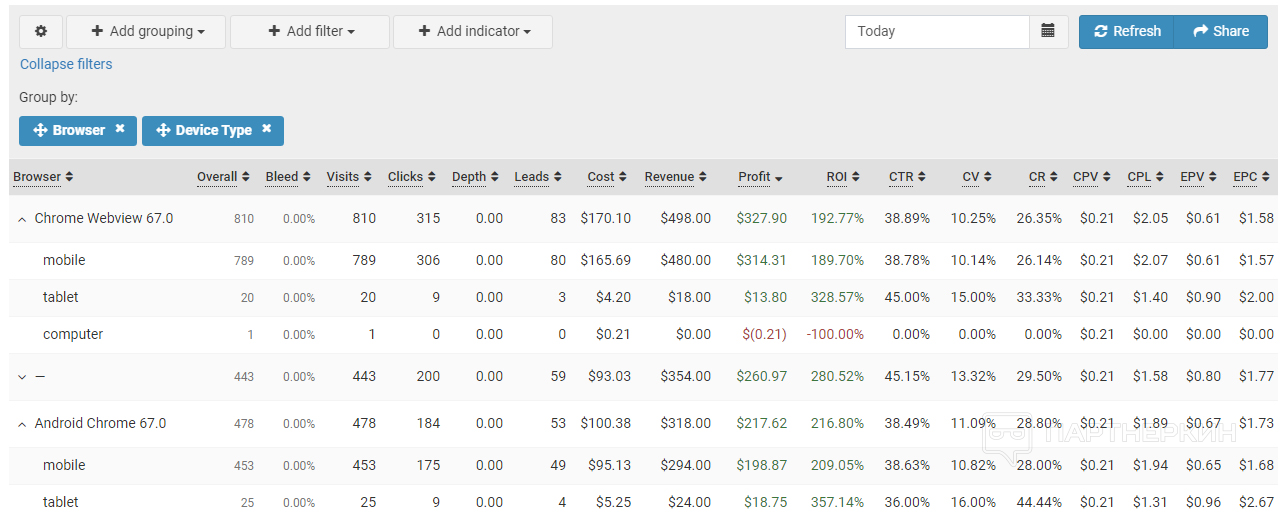Sort the table by Leads column

[x=538, y=177]
